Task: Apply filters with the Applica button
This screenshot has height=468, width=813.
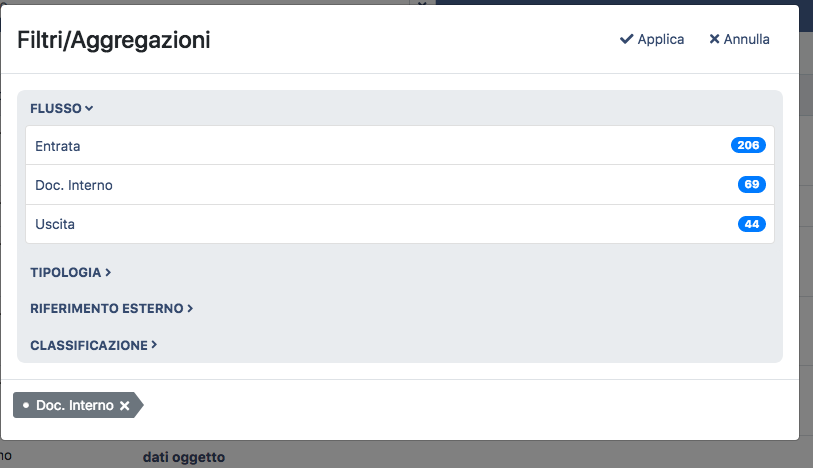Action: 652,40
